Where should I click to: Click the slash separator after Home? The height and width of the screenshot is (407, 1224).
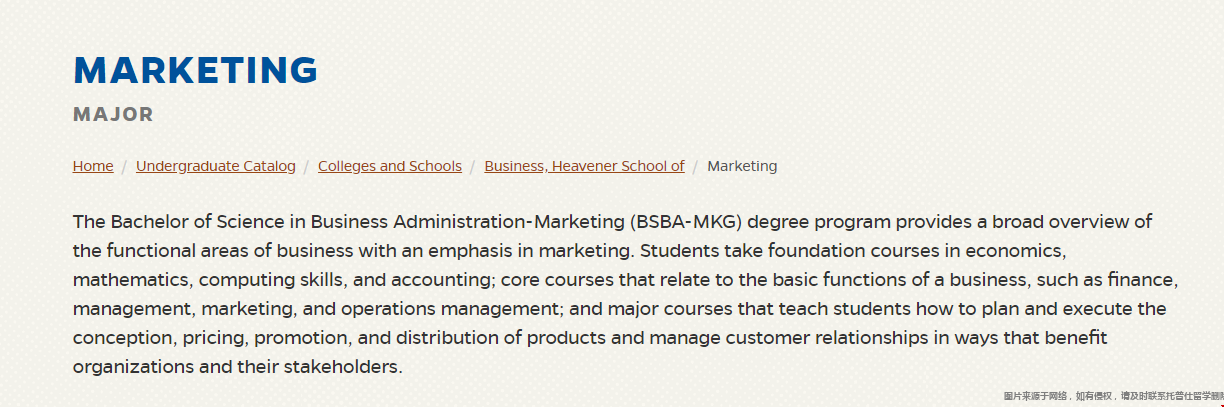tap(125, 166)
